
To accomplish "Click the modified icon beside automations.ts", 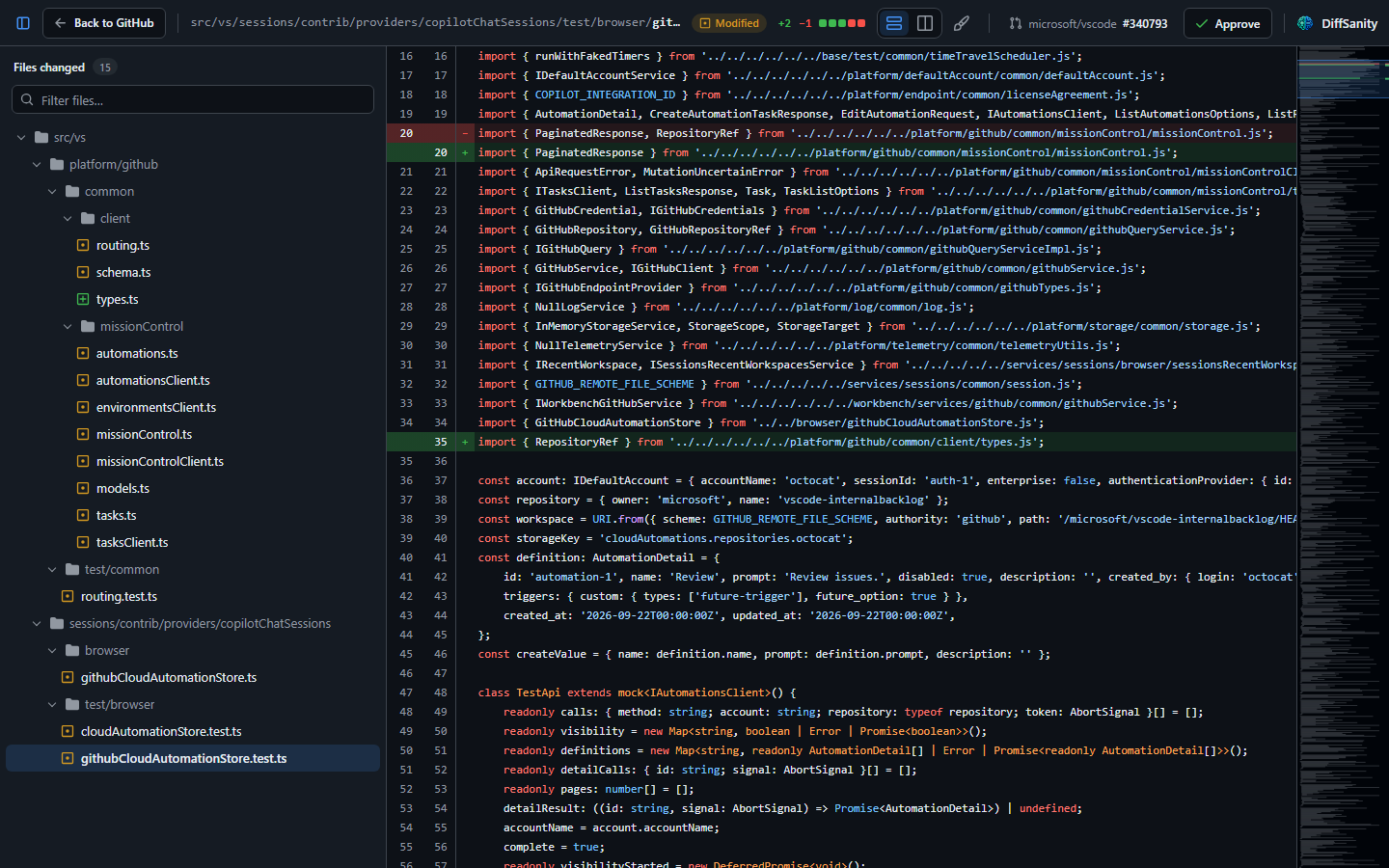I will click(x=83, y=353).
